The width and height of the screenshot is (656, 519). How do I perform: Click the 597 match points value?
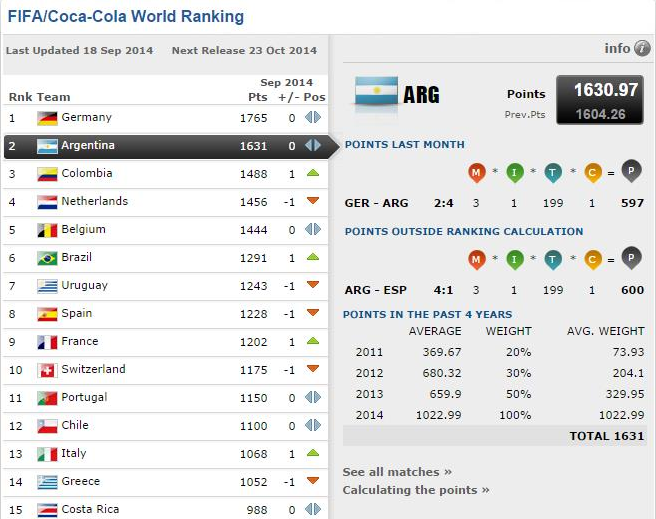[x=633, y=203]
